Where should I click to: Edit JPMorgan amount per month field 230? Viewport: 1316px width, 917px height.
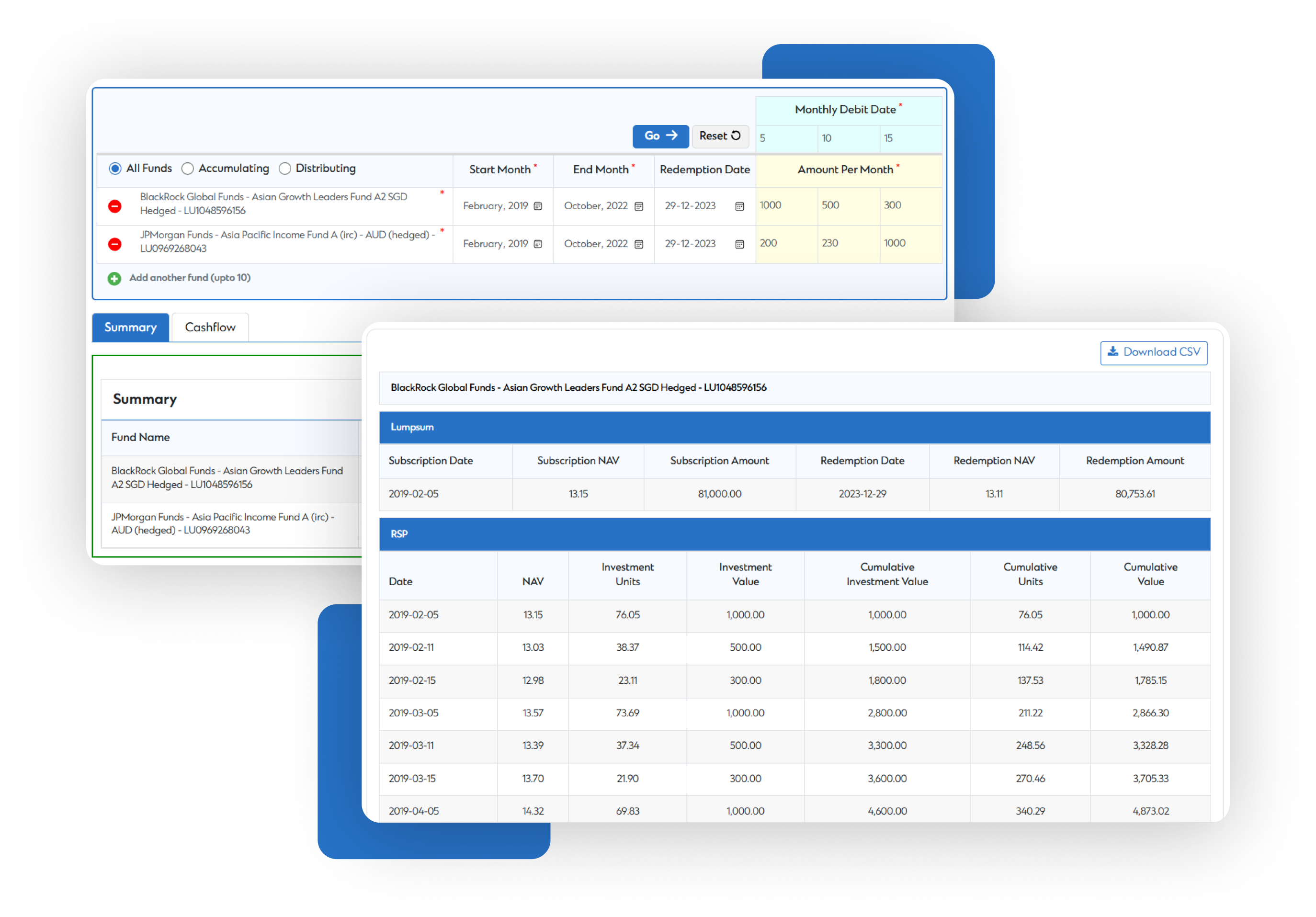click(x=848, y=244)
